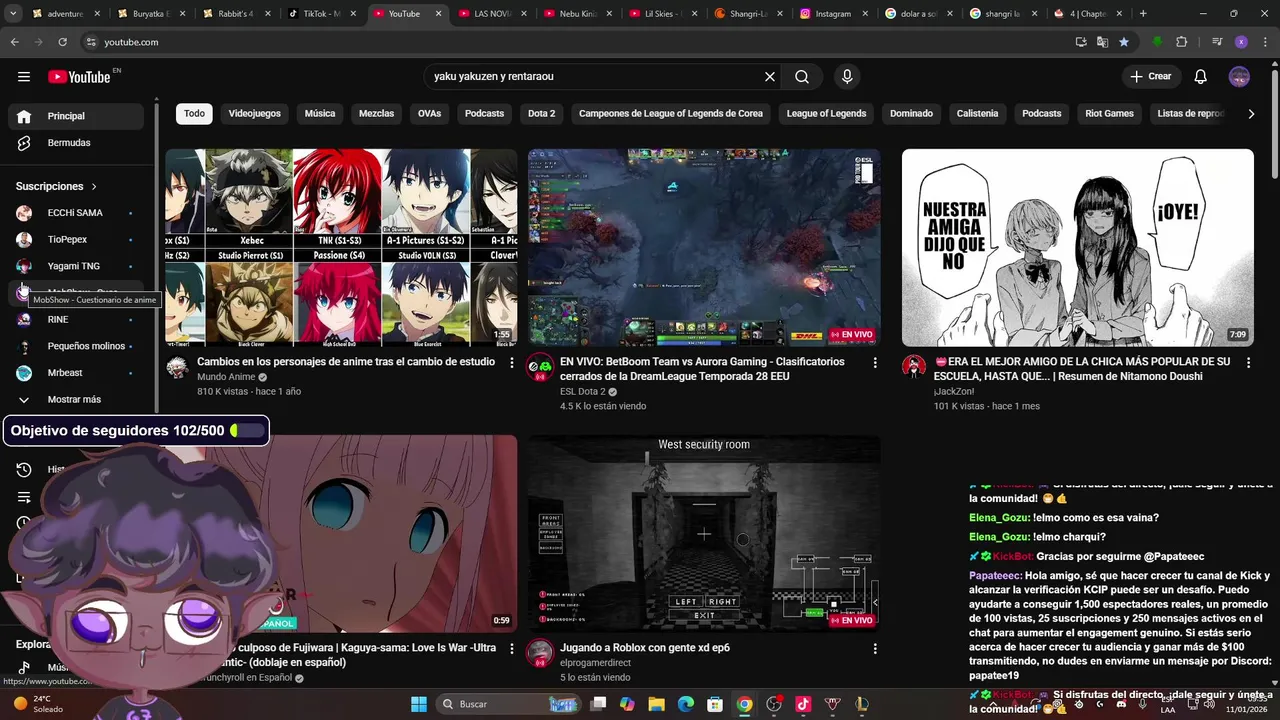Open a new browser tab
This screenshot has width=1280, height=720.
pyautogui.click(x=1143, y=14)
